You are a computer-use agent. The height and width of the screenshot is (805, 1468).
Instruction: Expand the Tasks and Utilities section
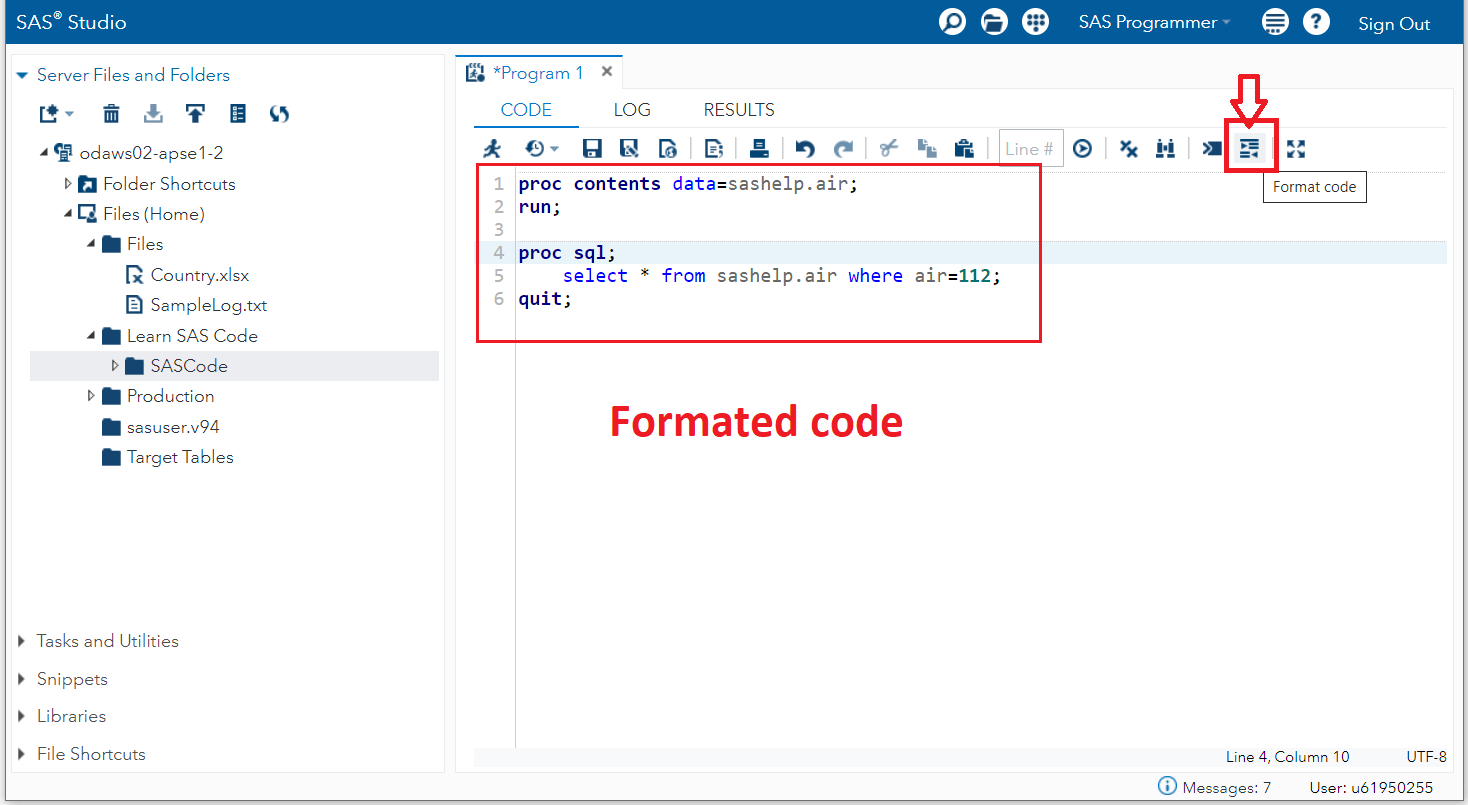[x=22, y=641]
